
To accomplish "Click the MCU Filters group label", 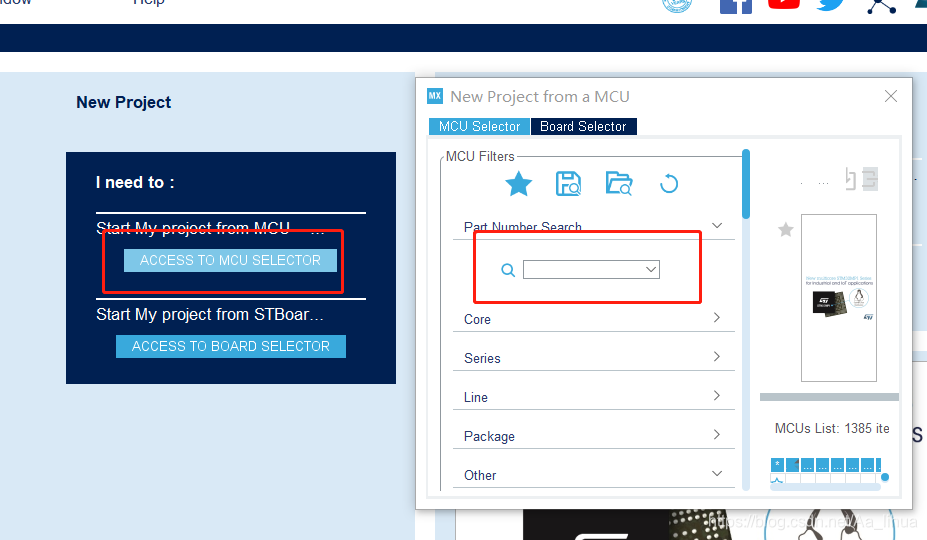I will [480, 156].
